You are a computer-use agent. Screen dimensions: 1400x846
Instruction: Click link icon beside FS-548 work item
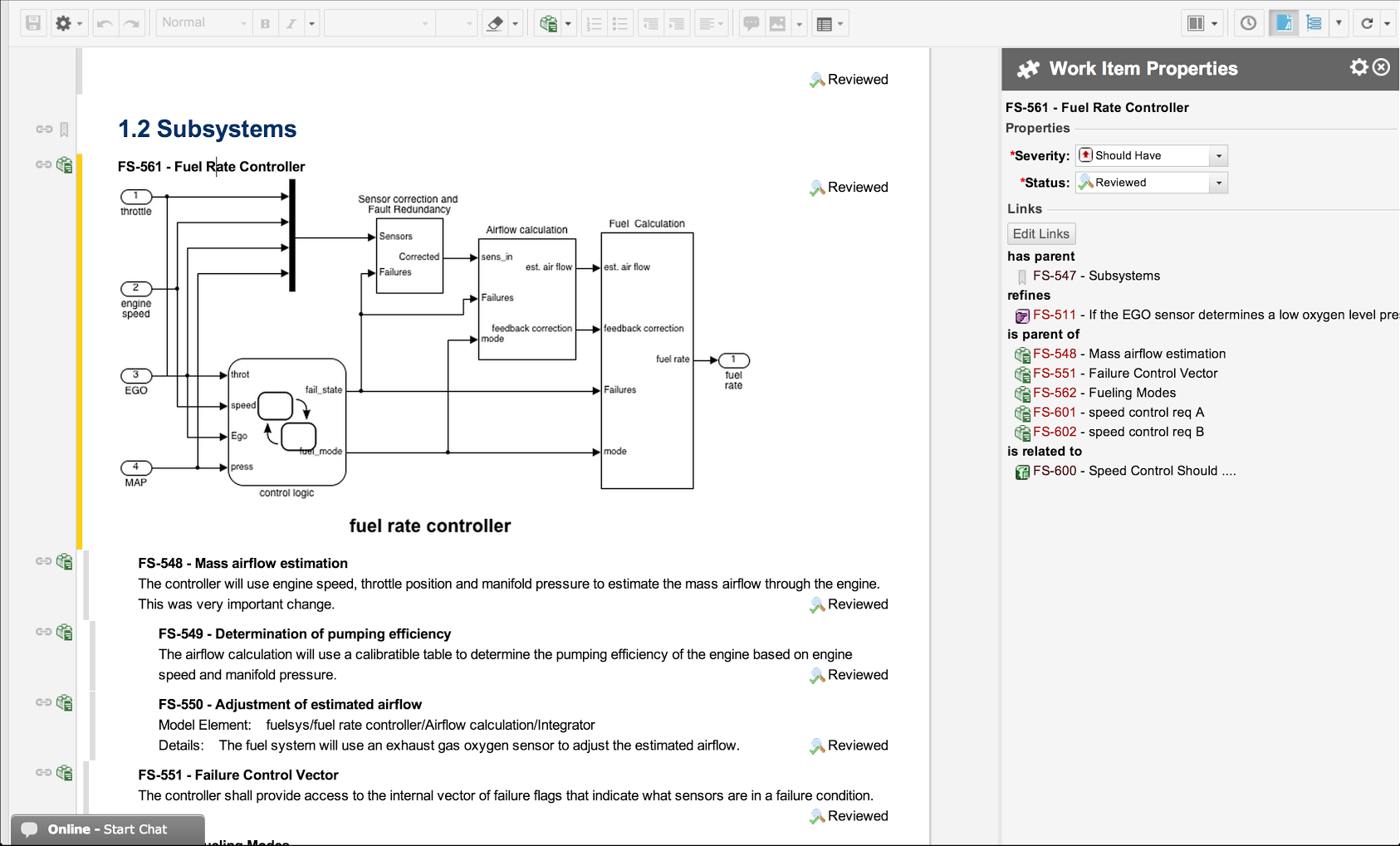tap(44, 562)
